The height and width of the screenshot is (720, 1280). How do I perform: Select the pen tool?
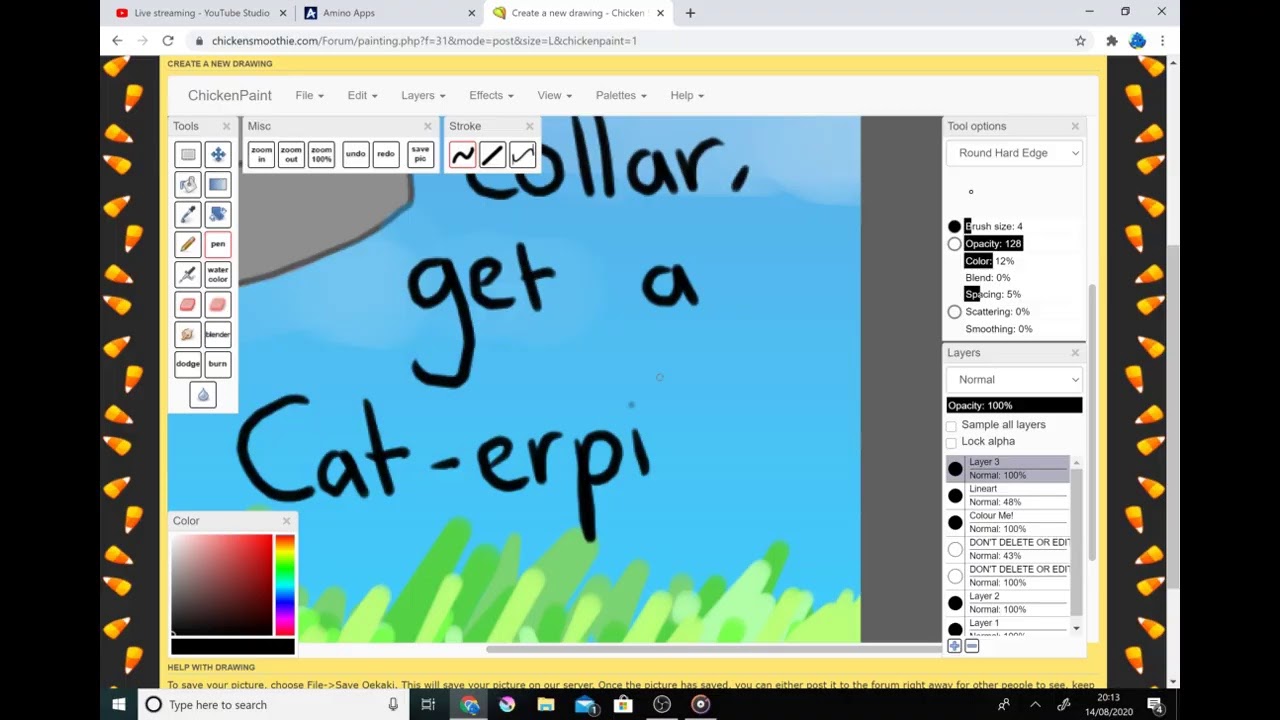[x=218, y=244]
